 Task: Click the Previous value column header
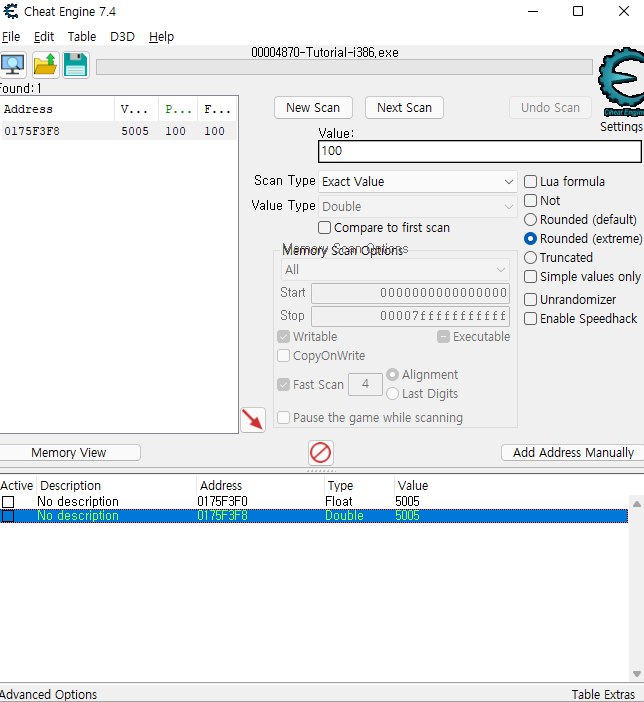pos(178,109)
